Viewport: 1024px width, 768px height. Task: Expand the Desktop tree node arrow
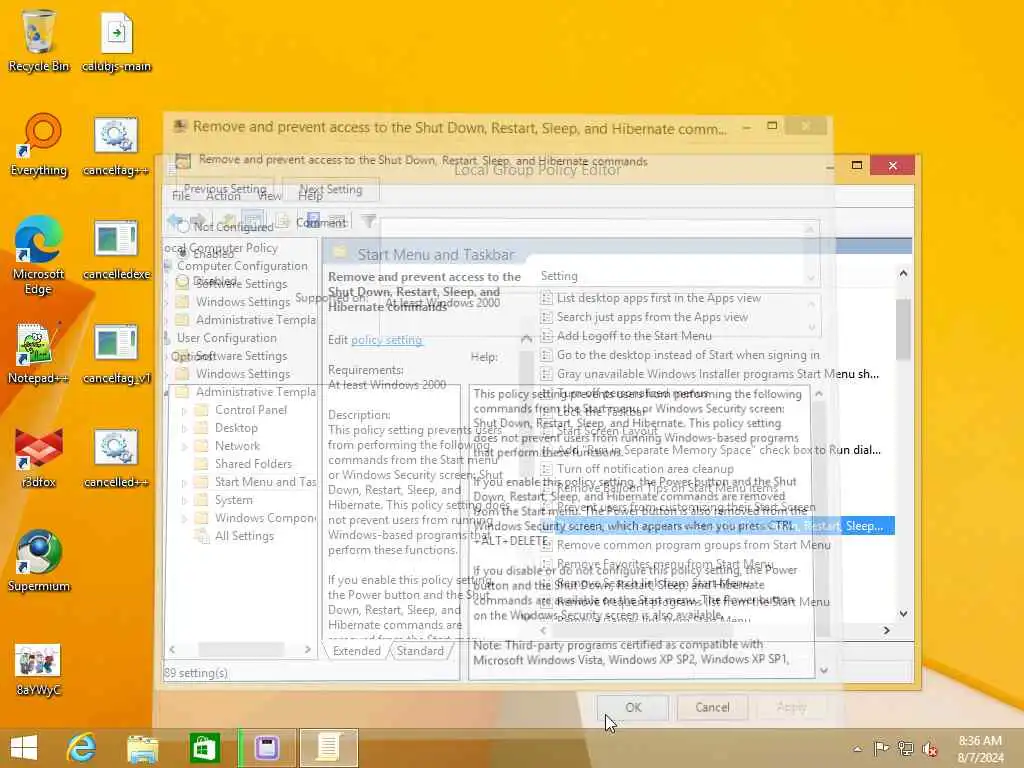coord(184,428)
